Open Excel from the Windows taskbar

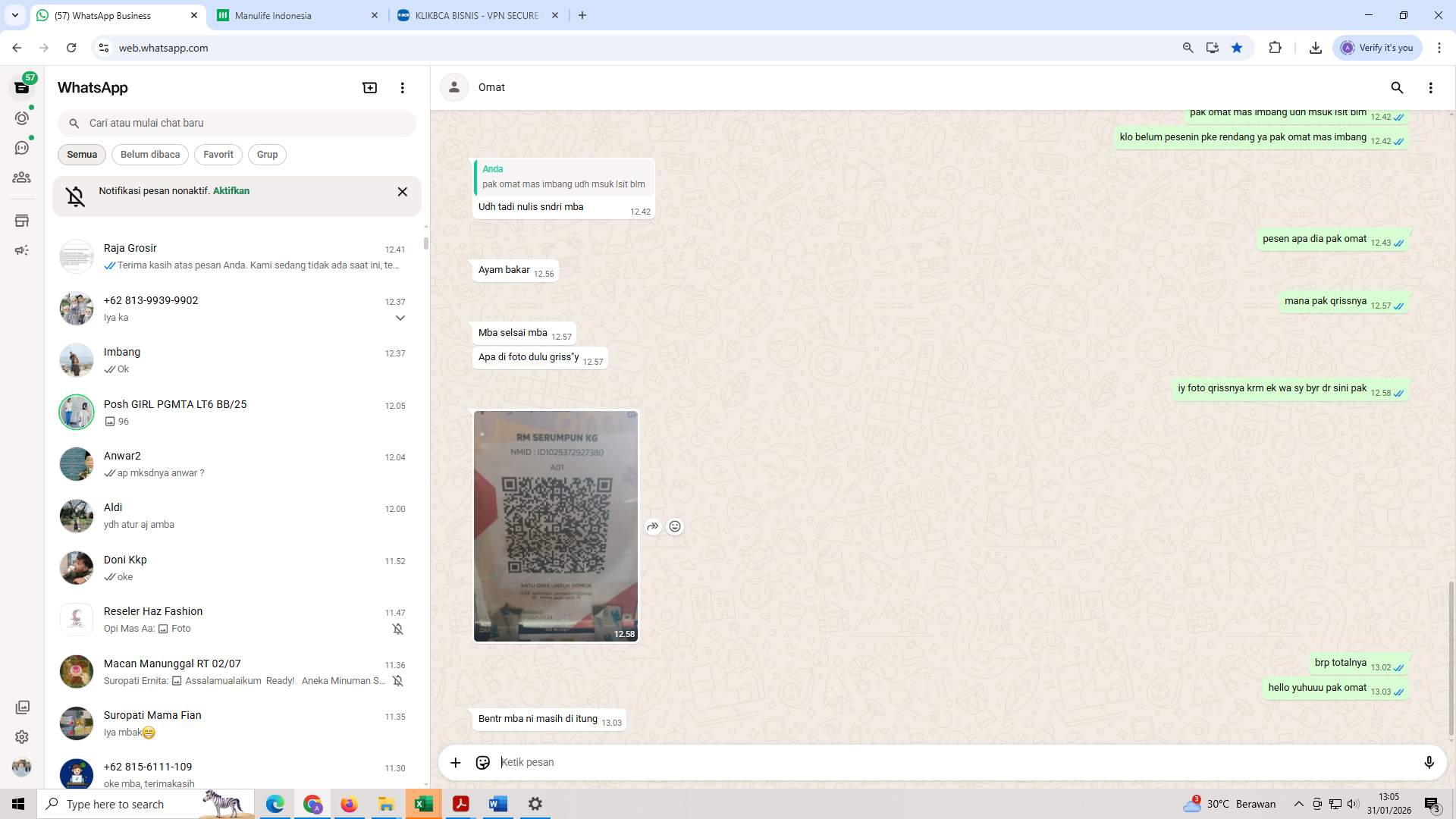pos(423,803)
